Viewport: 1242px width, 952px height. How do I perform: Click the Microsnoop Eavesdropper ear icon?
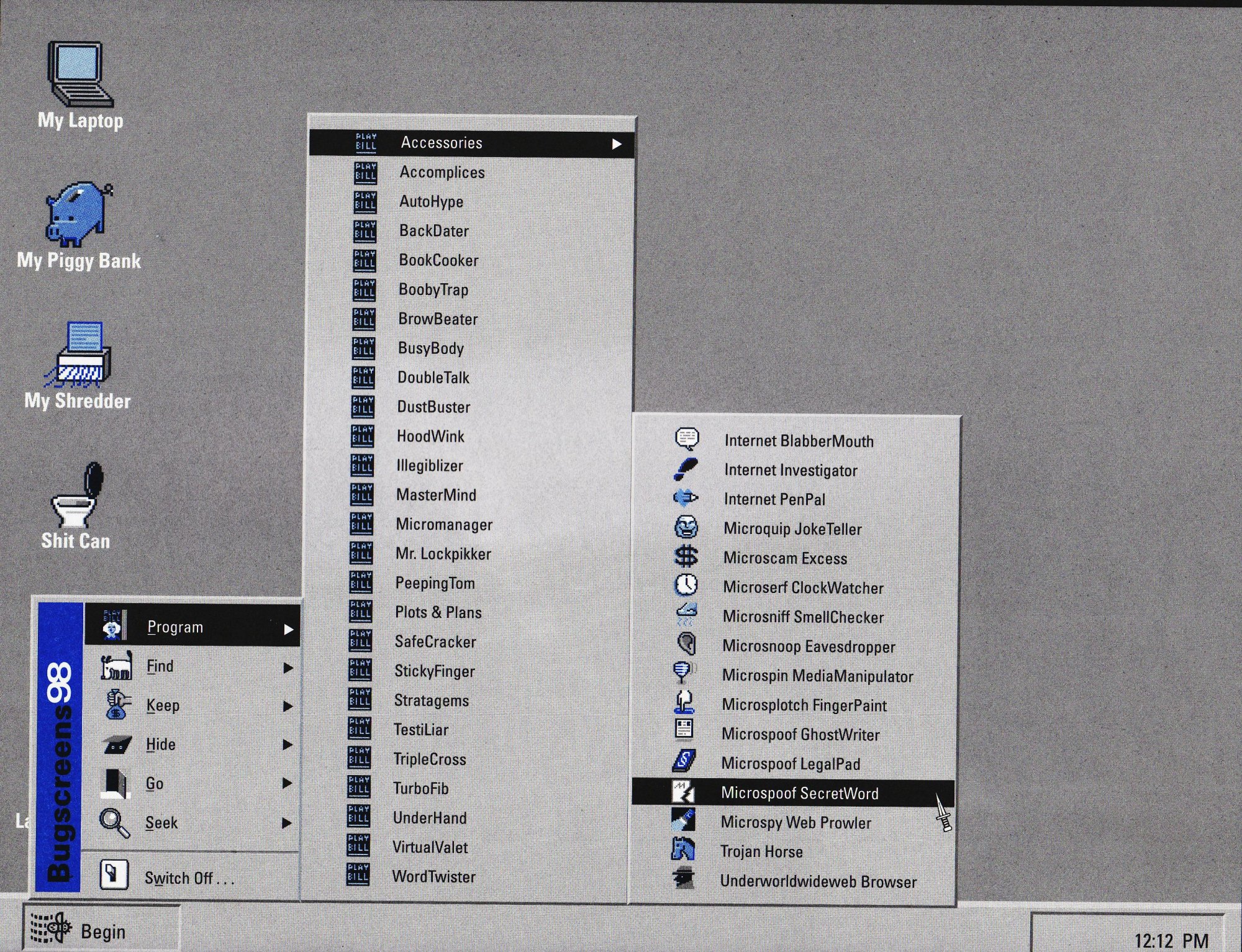686,644
